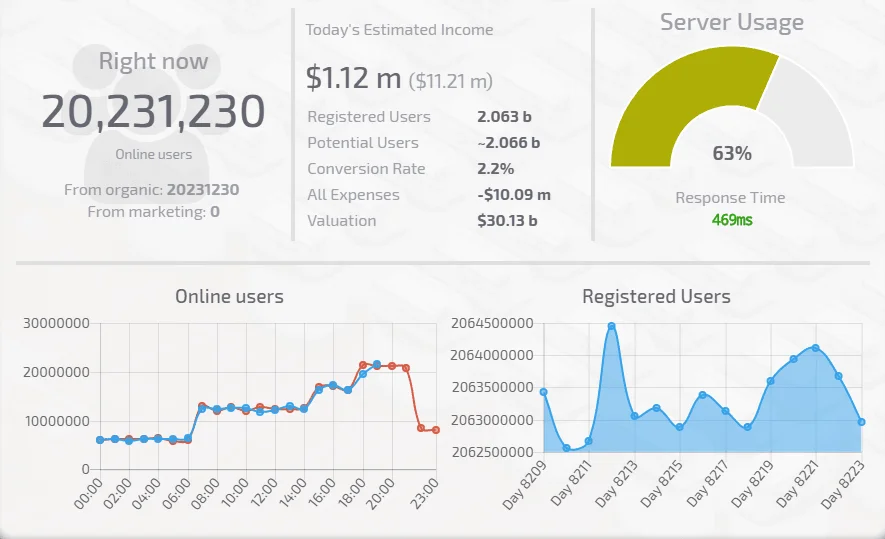Select the Registered Users 2.063 b value
The height and width of the screenshot is (539, 885).
(x=504, y=117)
